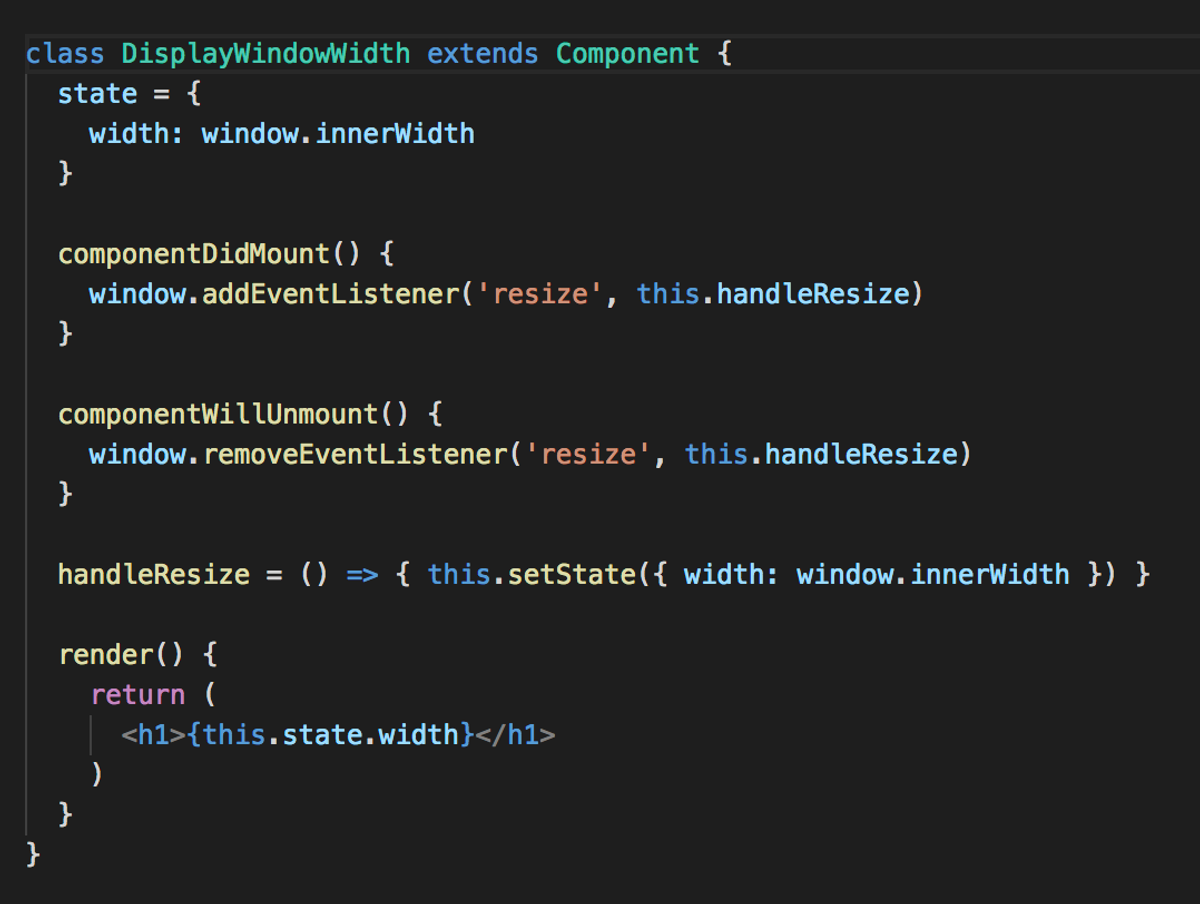The width and height of the screenshot is (1200, 904).
Task: Click the class name DisplayWindowWidth
Action: click(266, 53)
